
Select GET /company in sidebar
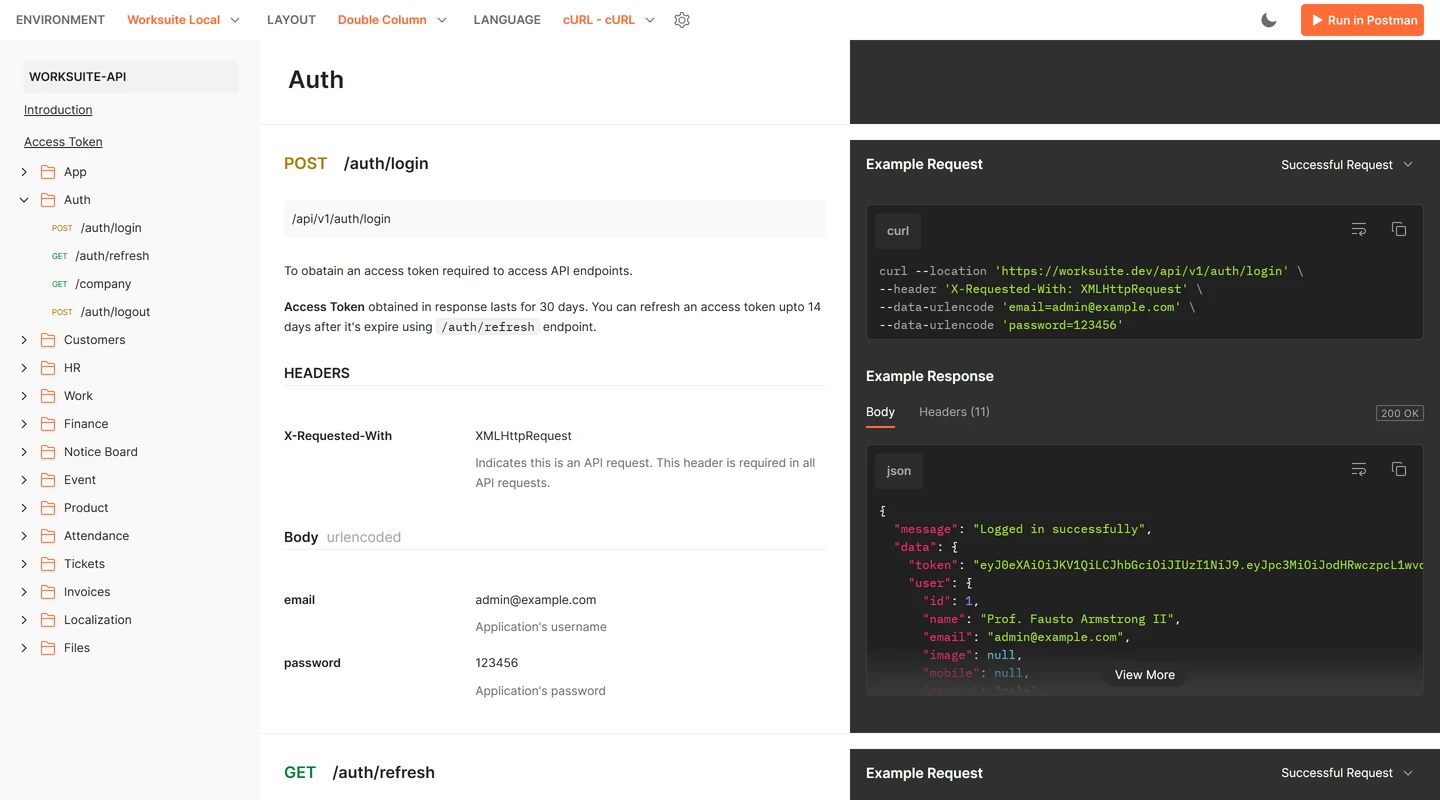(x=92, y=284)
